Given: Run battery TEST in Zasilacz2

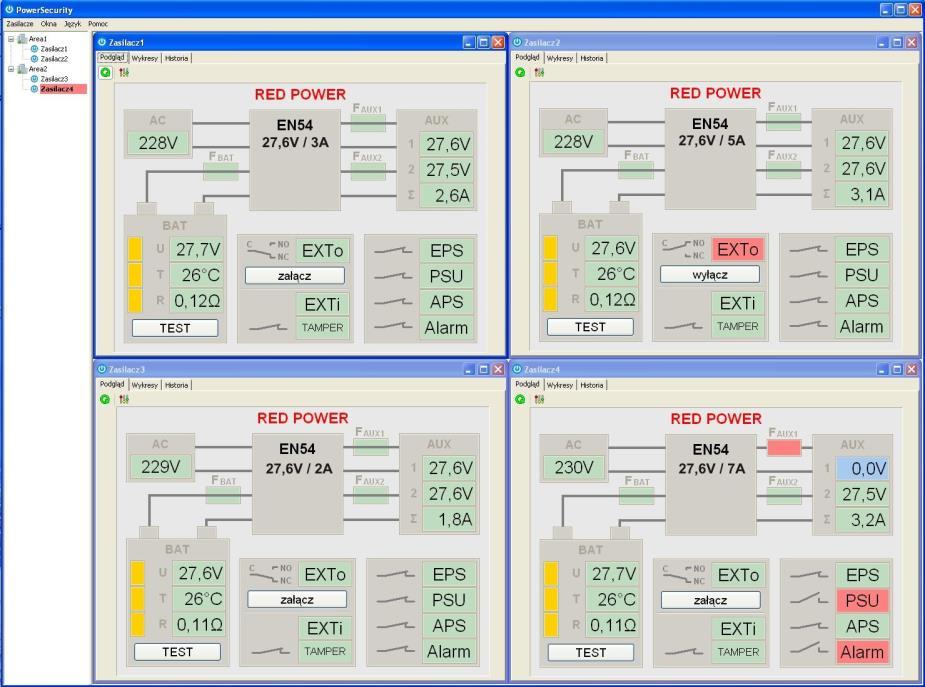Looking at the screenshot, I should 590,327.
